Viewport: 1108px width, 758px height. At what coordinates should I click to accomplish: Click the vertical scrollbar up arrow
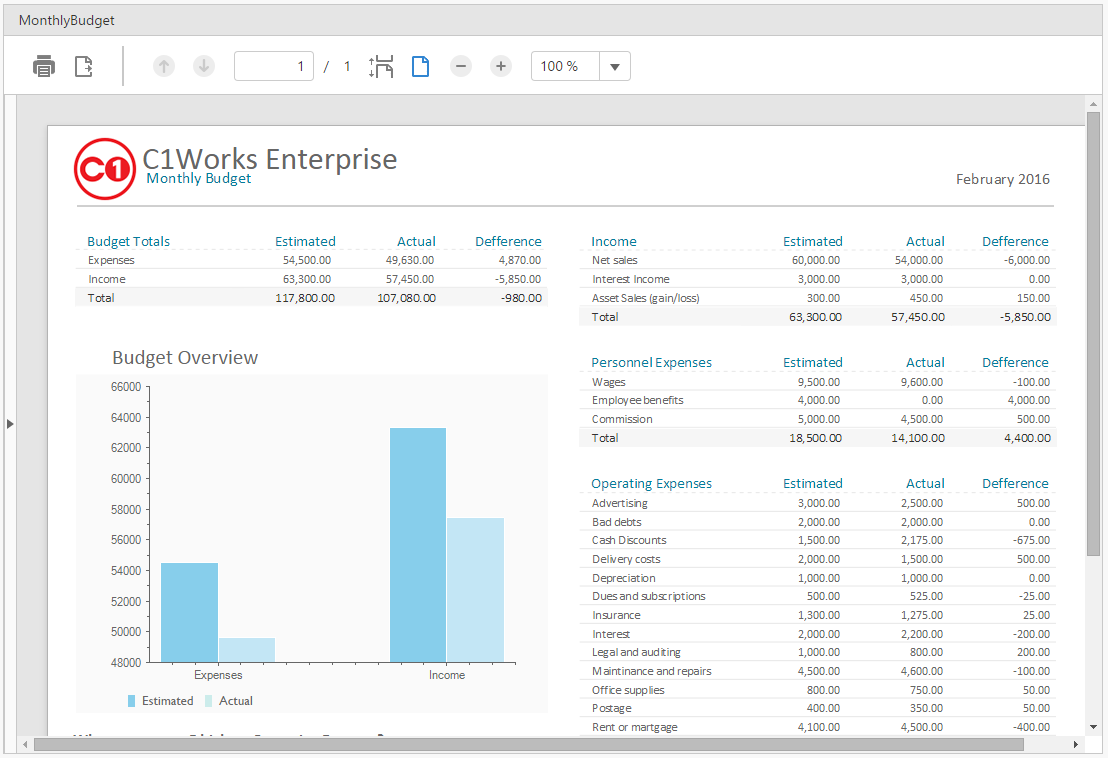1093,105
